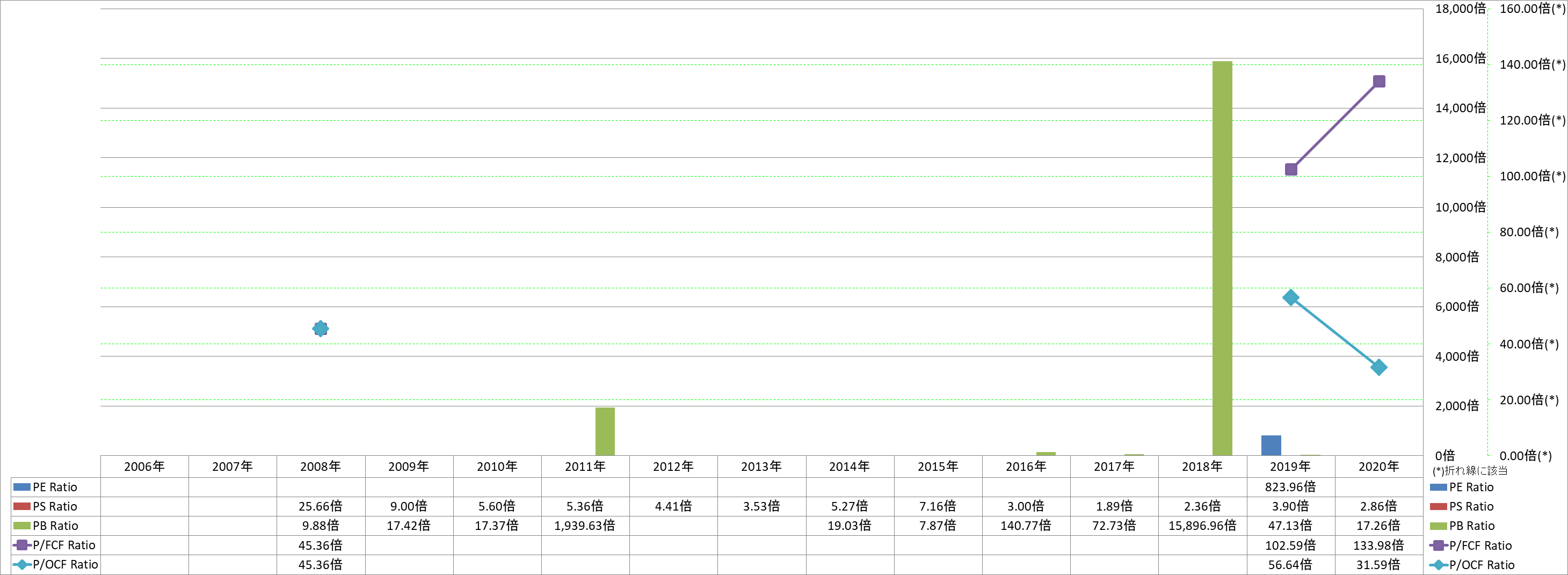
Task: Select the green 2011 PB Ratio bar
Action: 605,432
